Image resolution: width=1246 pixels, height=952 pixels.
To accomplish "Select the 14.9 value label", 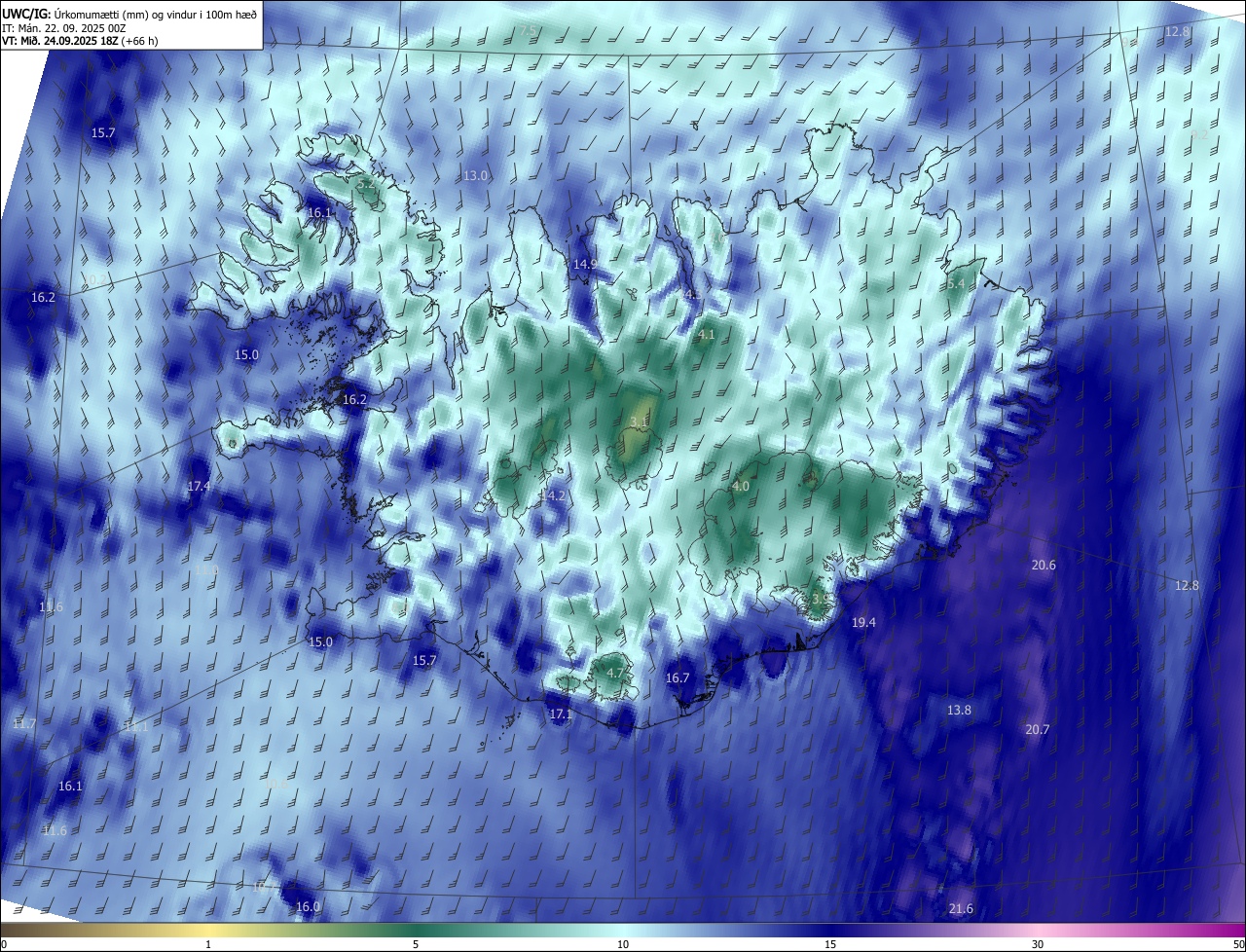I will (x=585, y=265).
